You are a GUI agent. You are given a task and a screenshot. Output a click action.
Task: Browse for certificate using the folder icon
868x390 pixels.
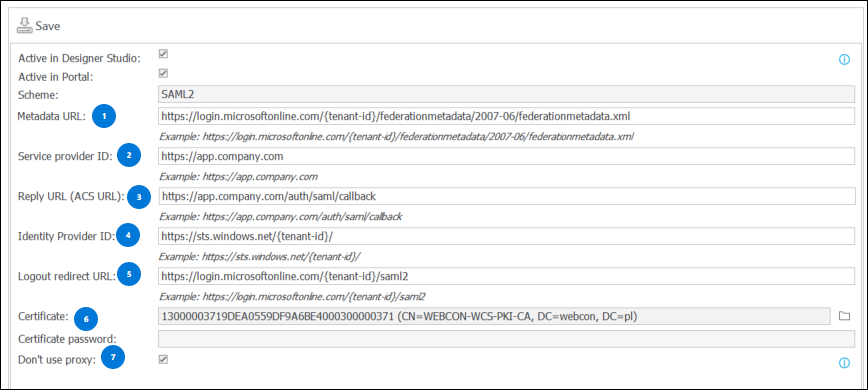click(x=844, y=316)
